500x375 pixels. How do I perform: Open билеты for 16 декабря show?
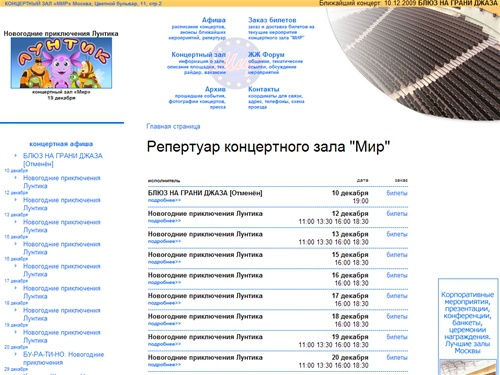point(397,275)
